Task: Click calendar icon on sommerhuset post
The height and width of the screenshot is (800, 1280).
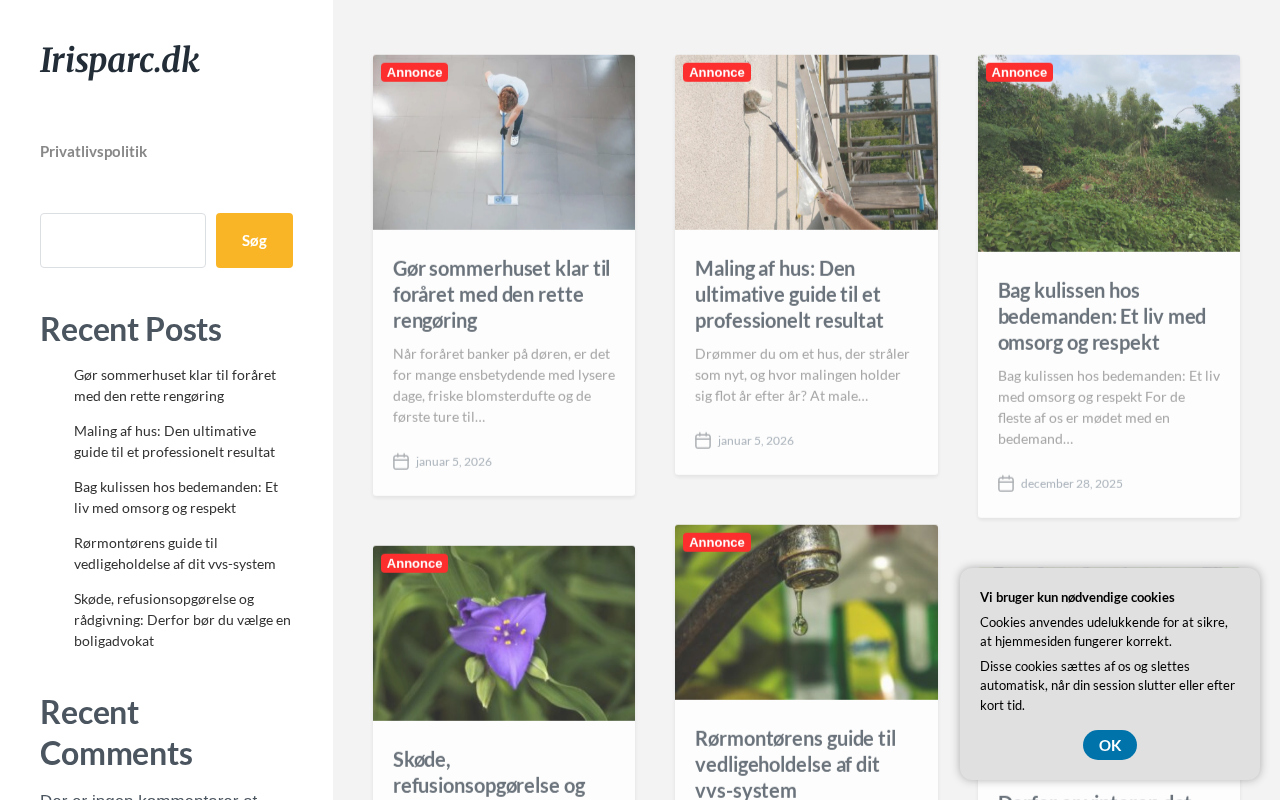Action: coord(401,461)
